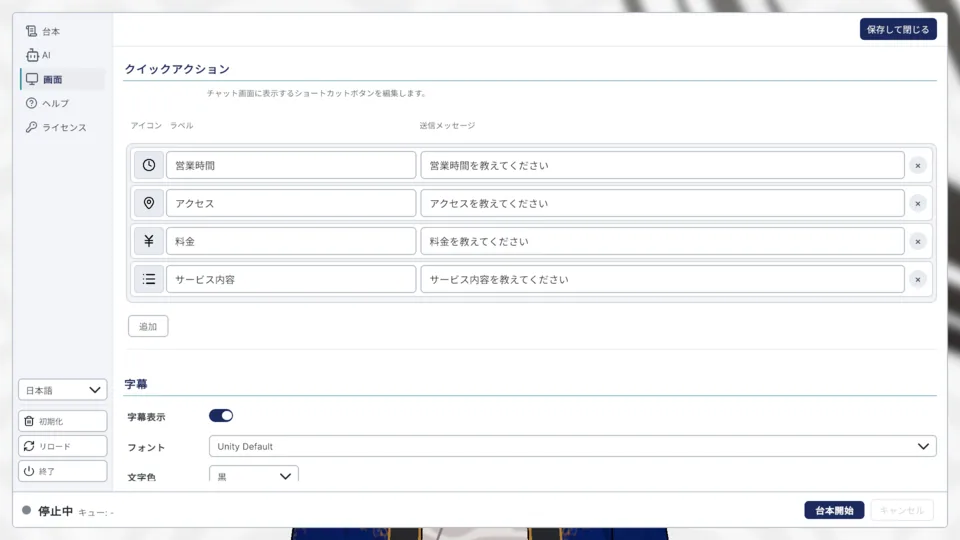
Task: Click the ラベル column header
Action: [x=182, y=126]
